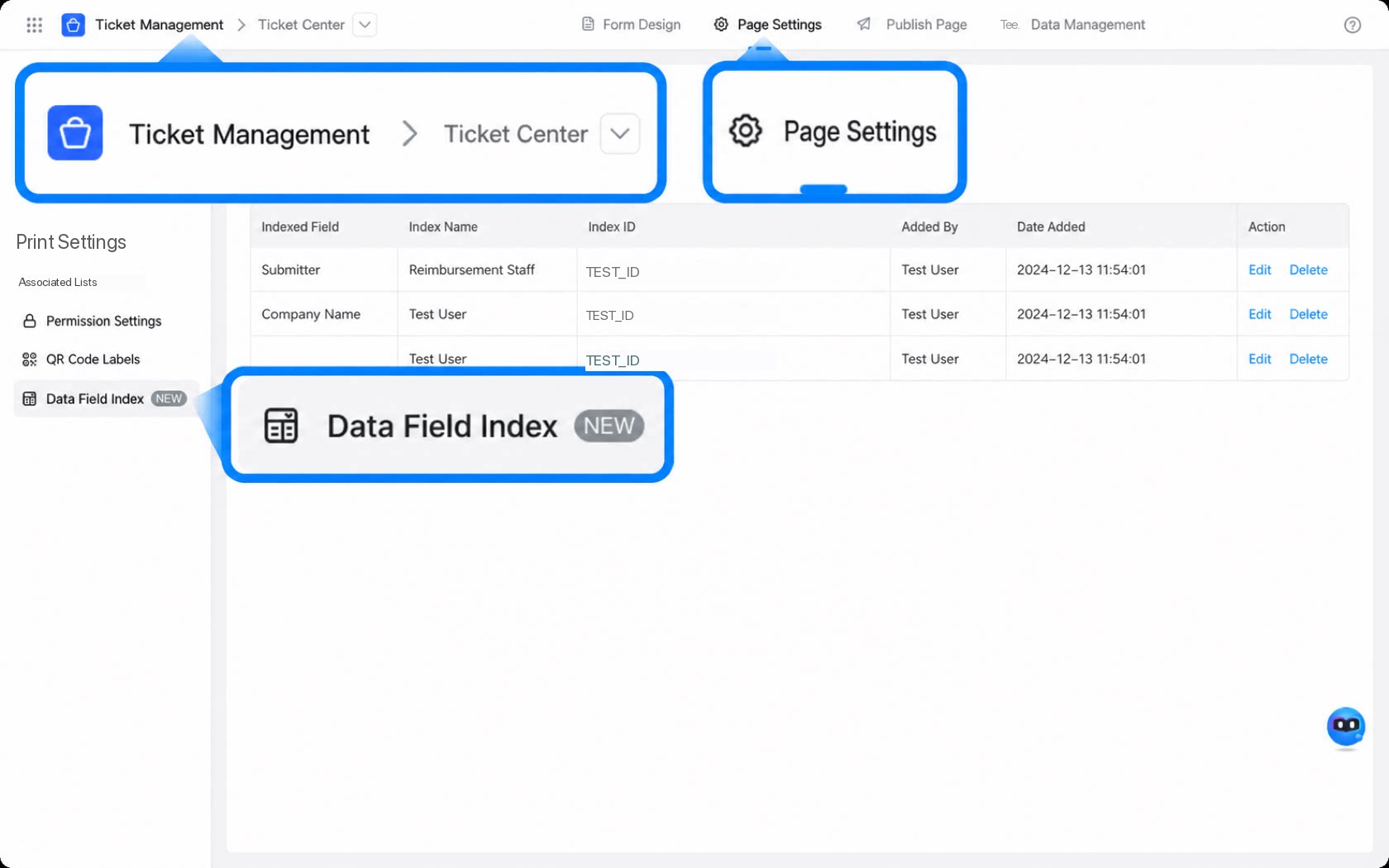Click the Data Field Index table icon
The height and width of the screenshot is (868, 1389).
(x=30, y=398)
